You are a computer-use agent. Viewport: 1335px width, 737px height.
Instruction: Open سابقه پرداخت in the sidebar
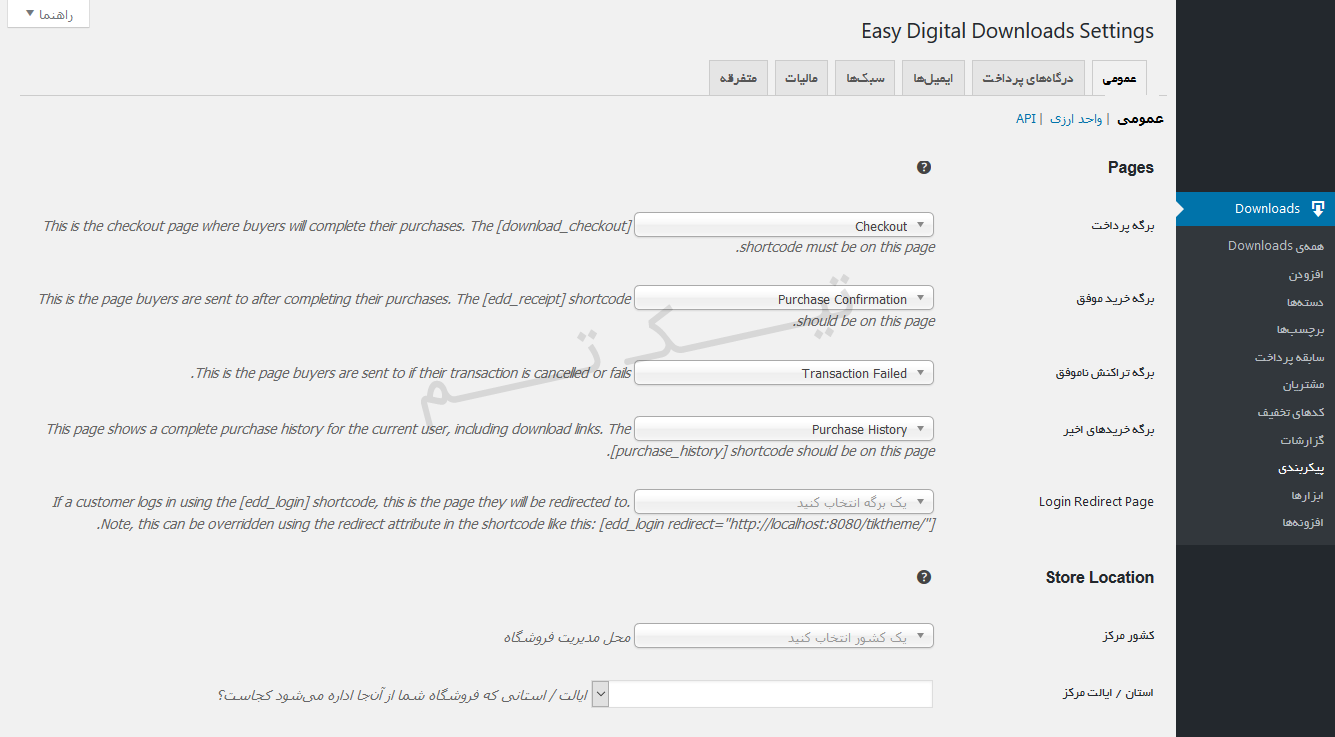click(1290, 357)
